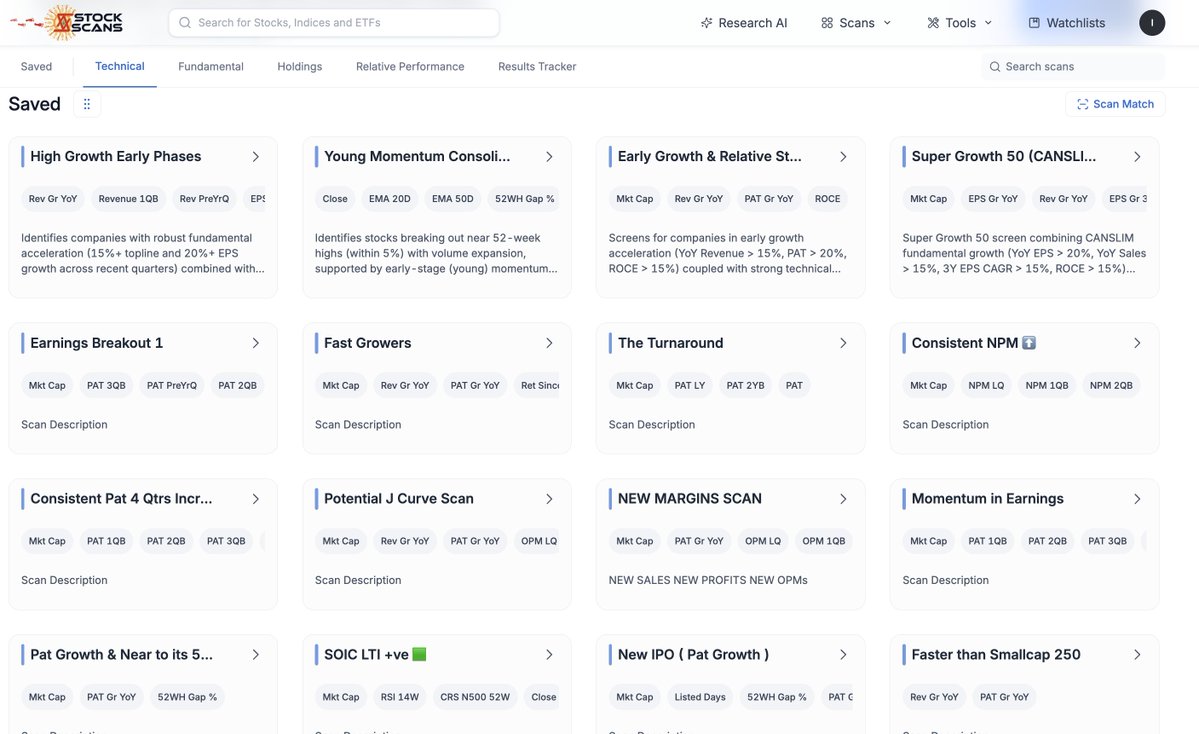Click PAT 2YB tag on The Turnaround
Image resolution: width=1199 pixels, height=734 pixels.
click(746, 385)
